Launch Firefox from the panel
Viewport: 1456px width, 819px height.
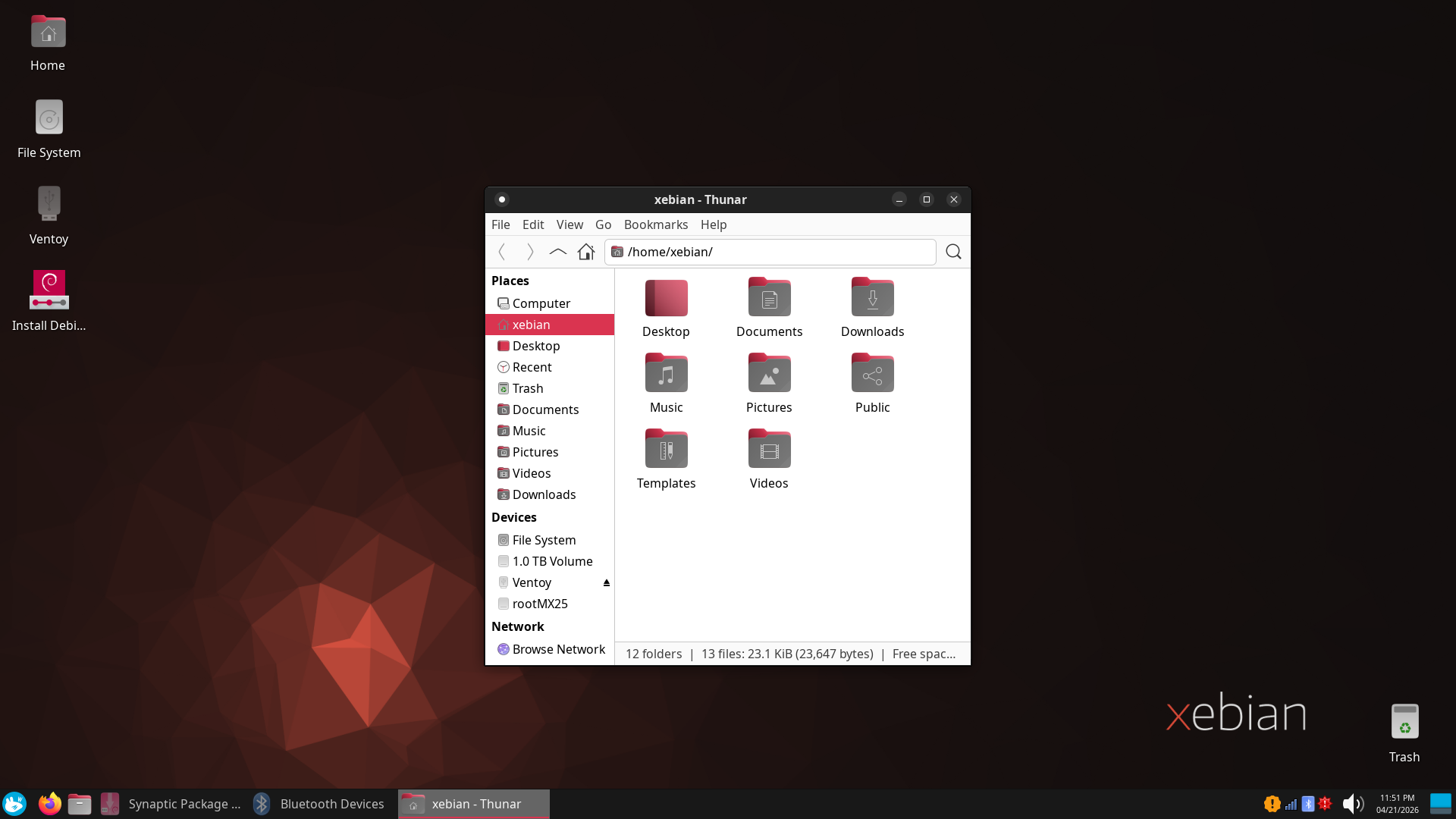[x=49, y=804]
